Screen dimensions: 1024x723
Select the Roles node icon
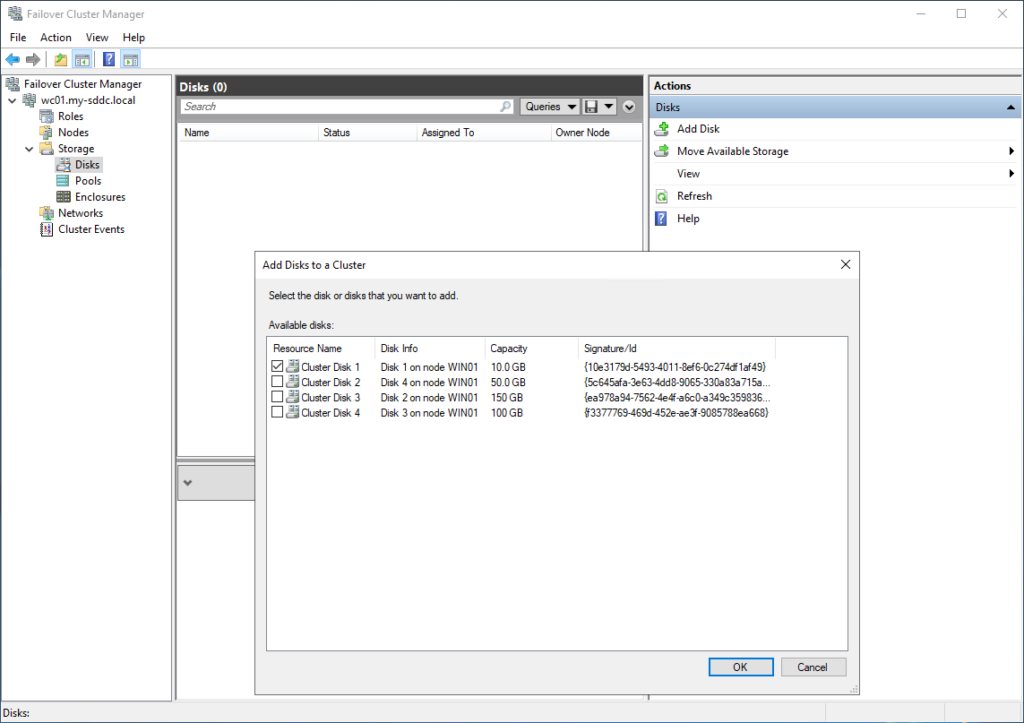47,116
